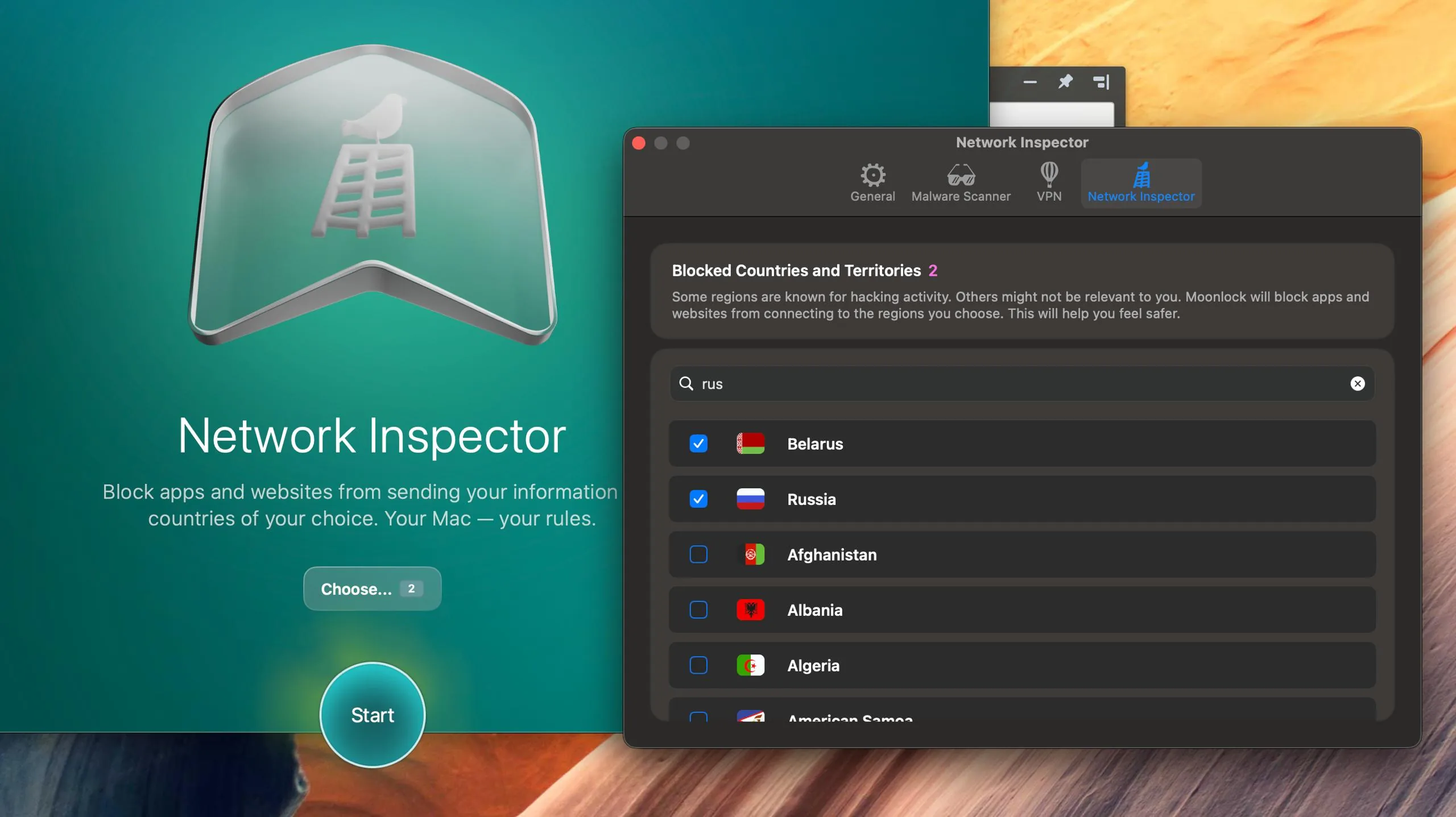Click the Algeria flag icon

750,665
